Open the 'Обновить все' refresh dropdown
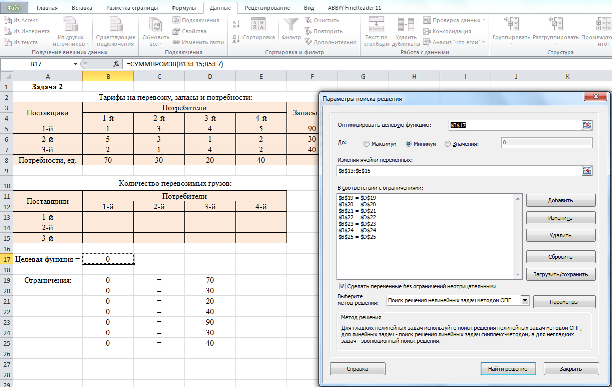Screen dimensions: 612x387 155,31
